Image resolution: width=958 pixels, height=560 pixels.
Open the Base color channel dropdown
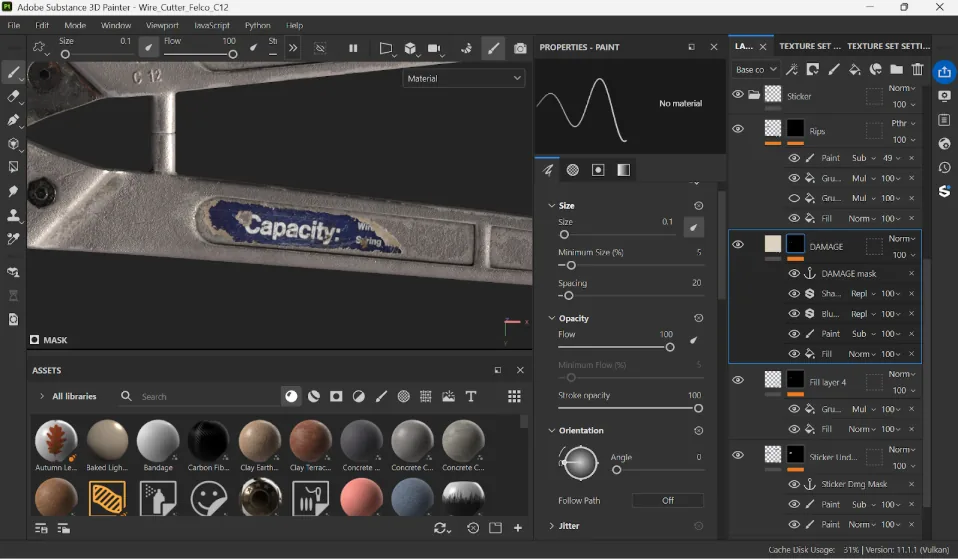click(756, 70)
